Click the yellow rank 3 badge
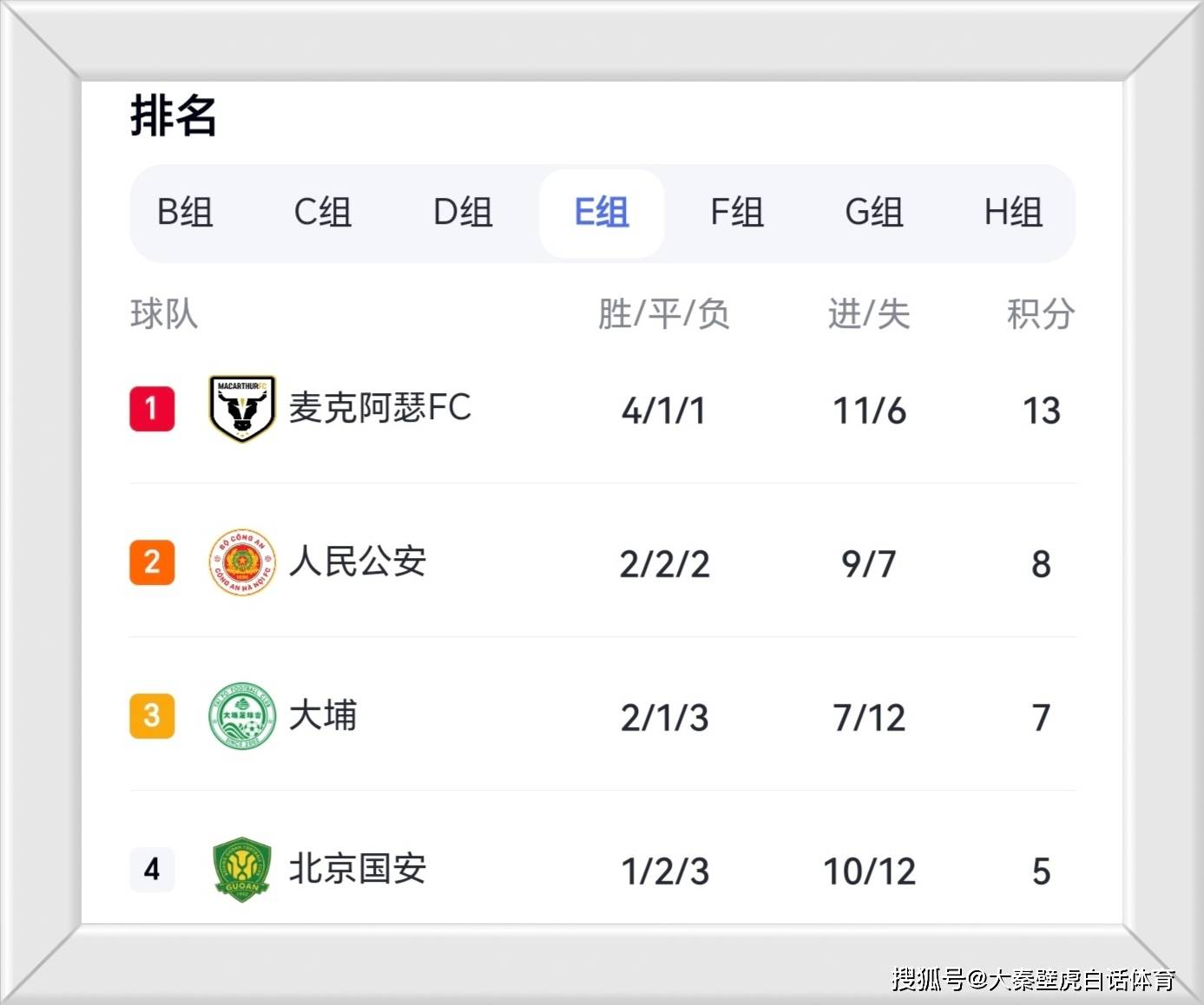Viewport: 1204px width, 1005px height. pos(153,716)
